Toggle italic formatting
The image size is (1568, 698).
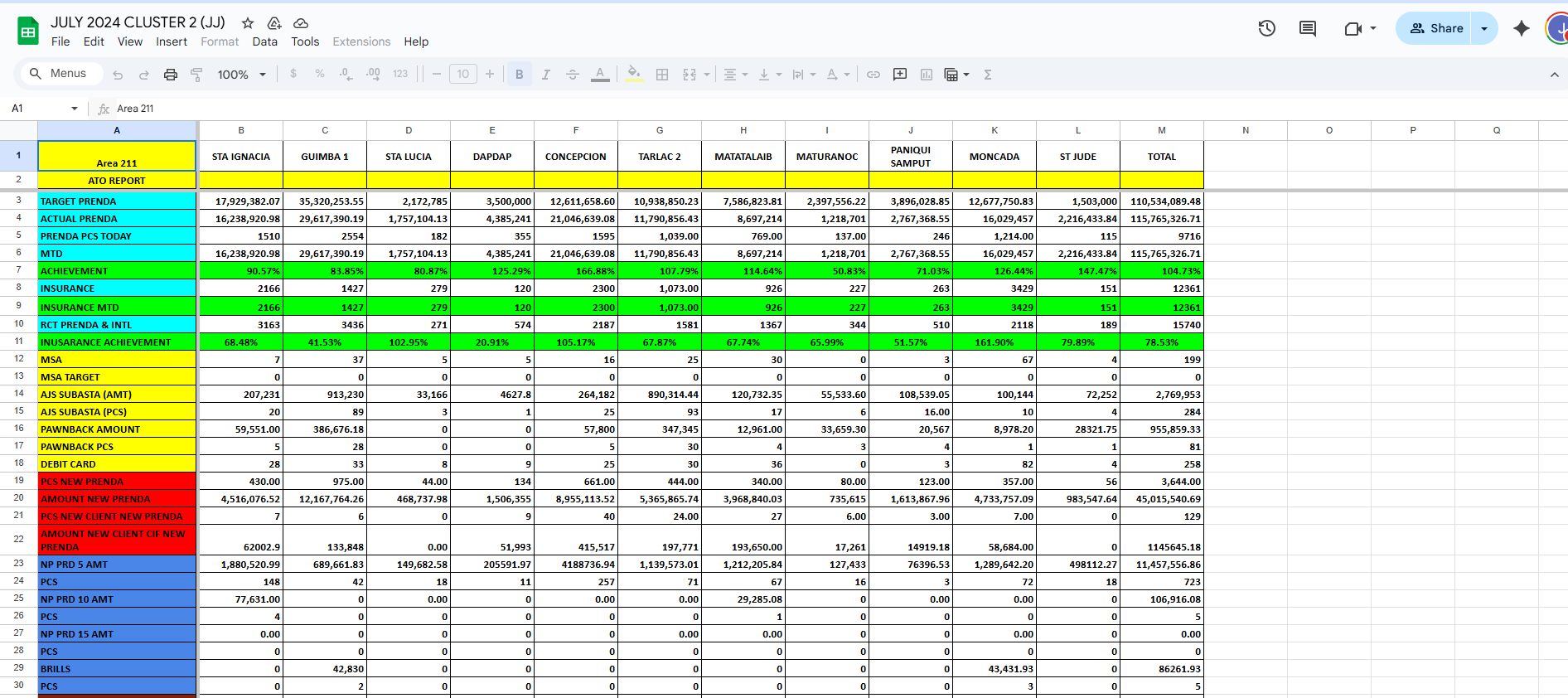pos(545,75)
